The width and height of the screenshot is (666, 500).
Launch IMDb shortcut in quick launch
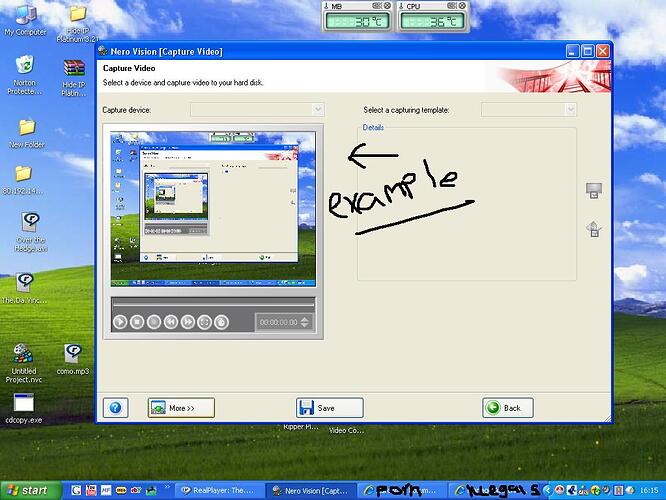pos(121,491)
